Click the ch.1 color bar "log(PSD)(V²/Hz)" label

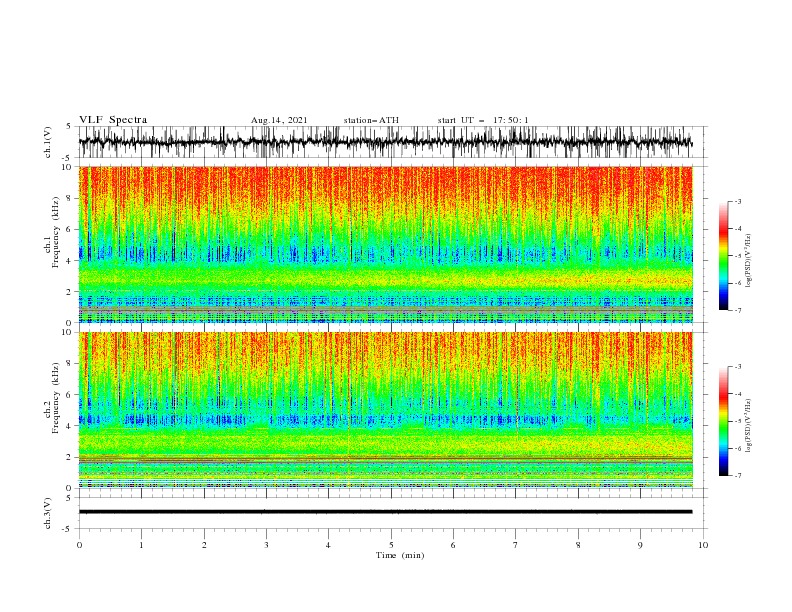tap(749, 261)
